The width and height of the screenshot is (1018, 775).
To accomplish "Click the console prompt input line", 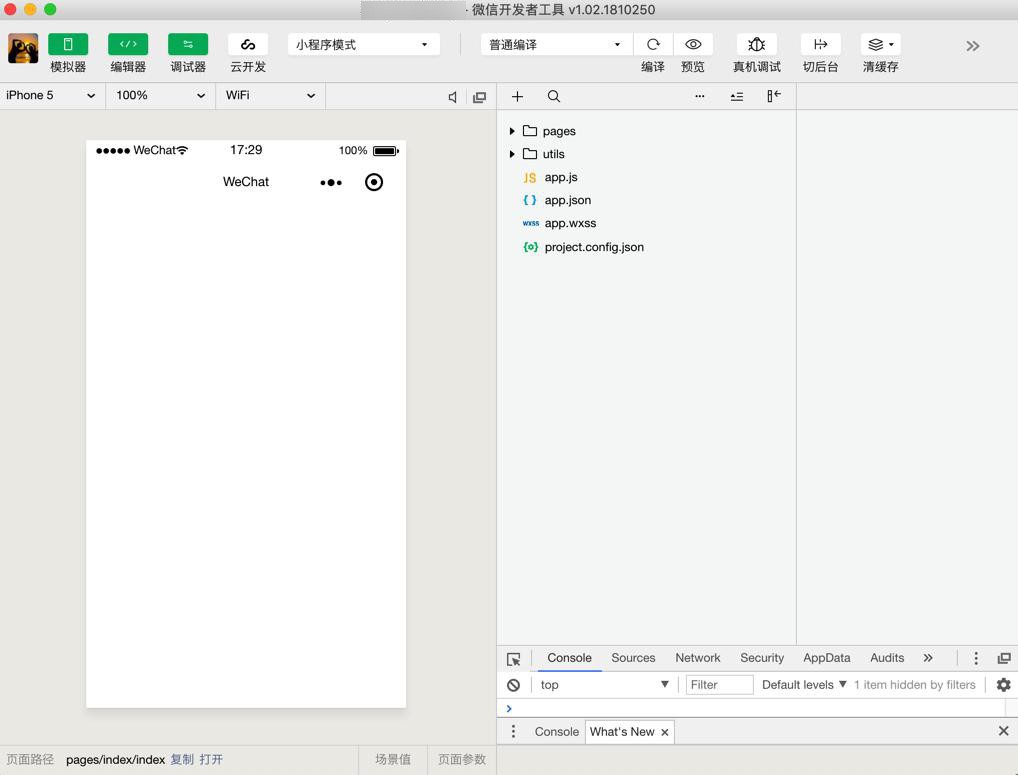I will 757,708.
